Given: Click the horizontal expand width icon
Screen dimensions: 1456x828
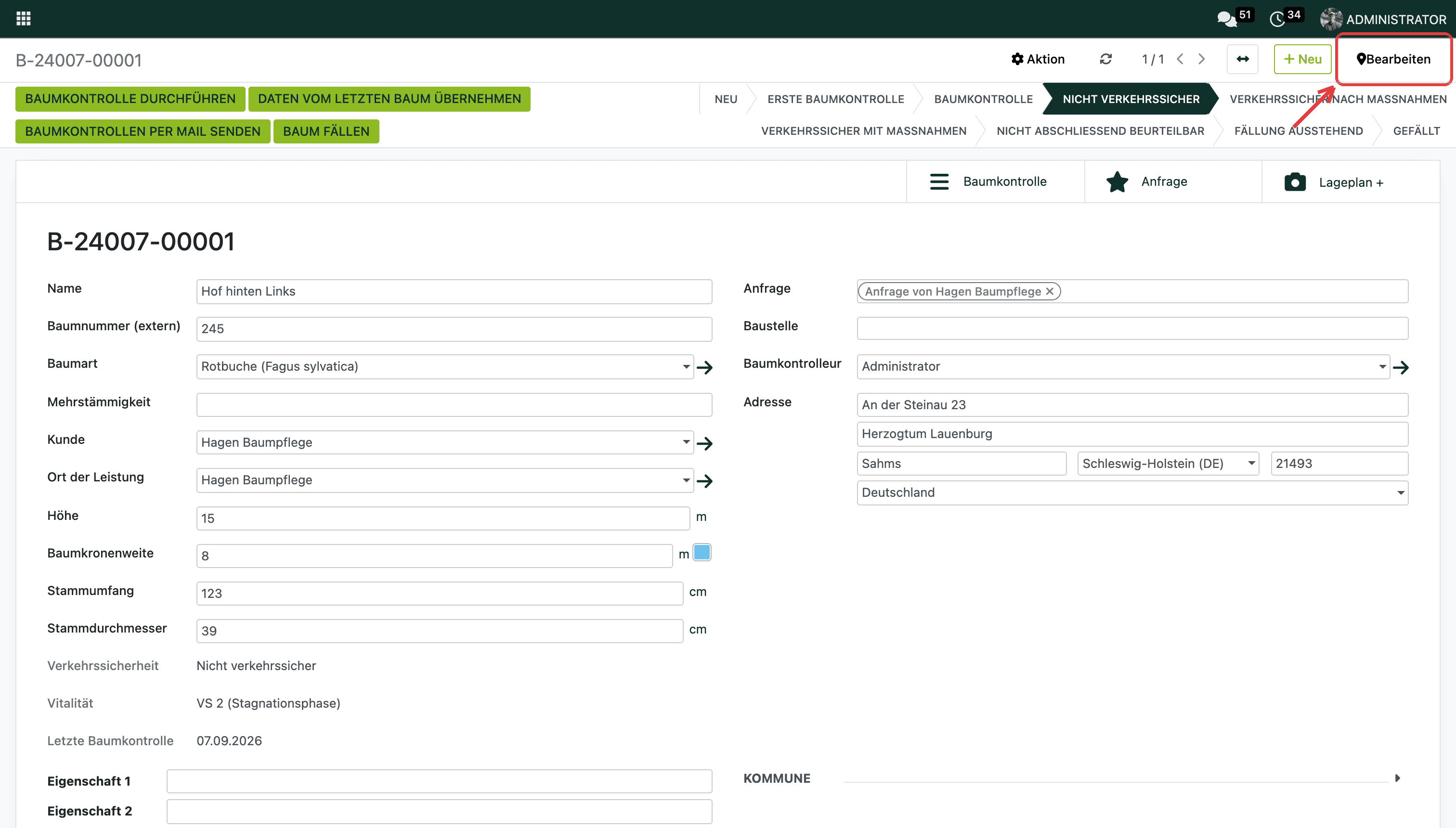Looking at the screenshot, I should (1243, 59).
